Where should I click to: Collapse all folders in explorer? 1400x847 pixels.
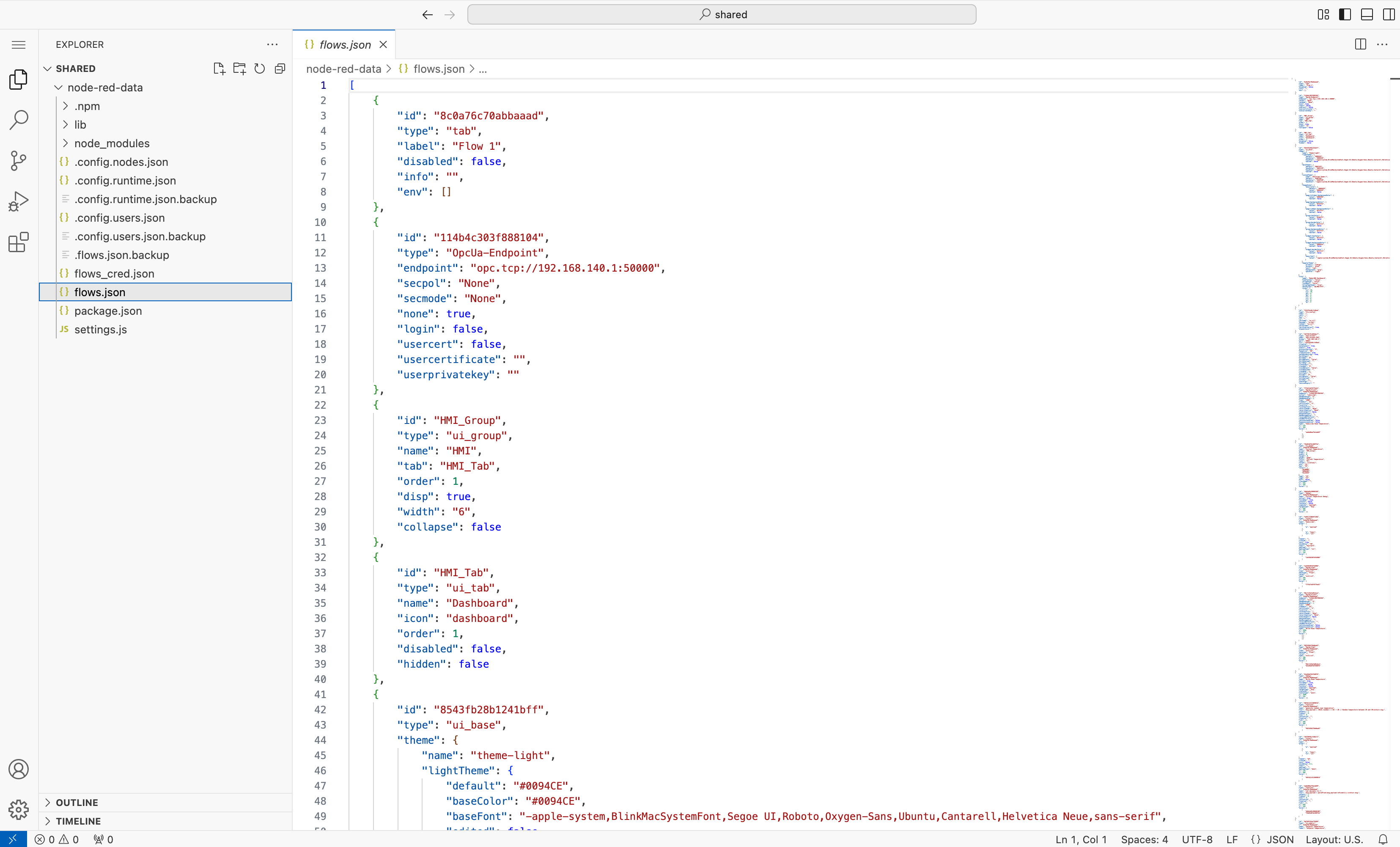(280, 69)
